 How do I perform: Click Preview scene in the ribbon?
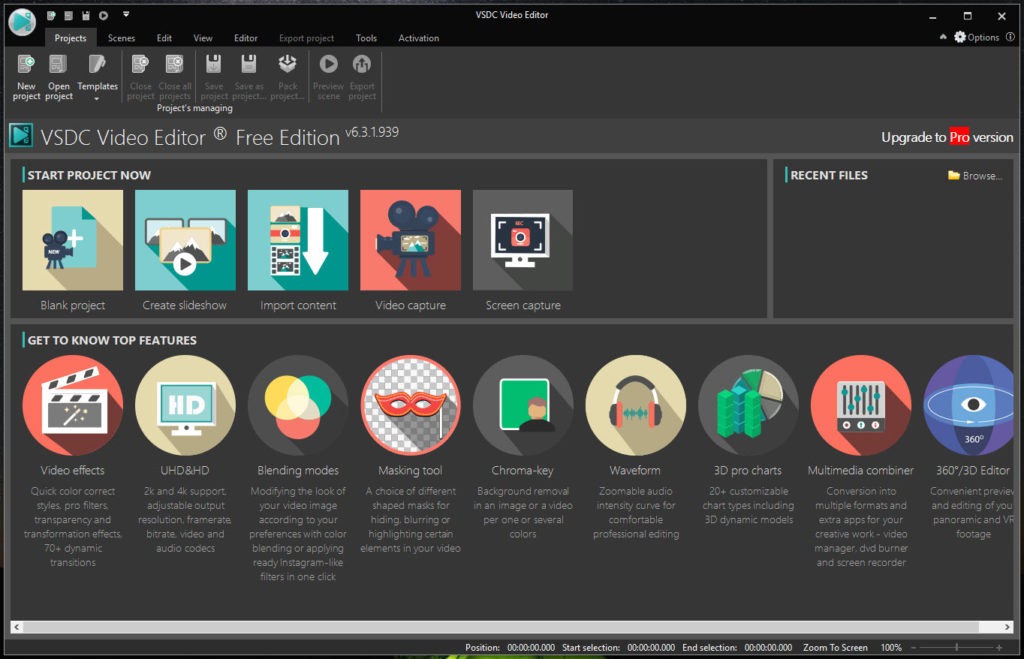pos(328,78)
